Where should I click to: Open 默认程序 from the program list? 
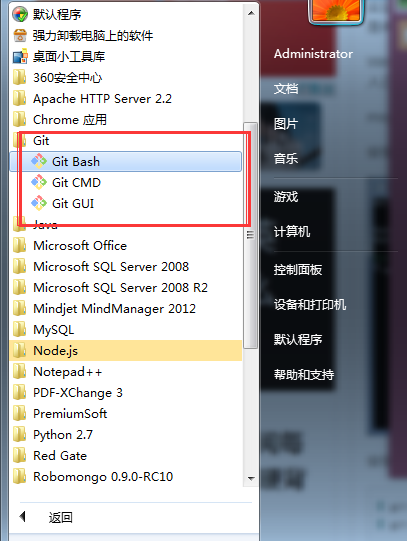[x=126, y=14]
